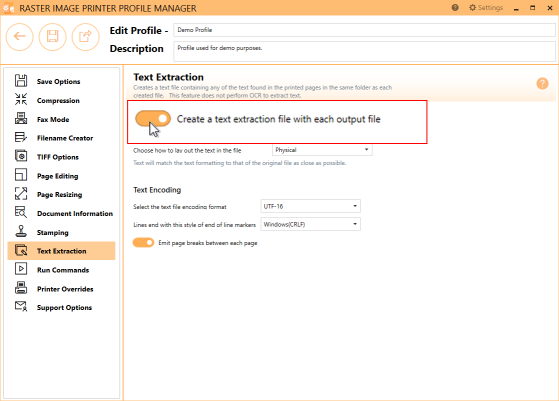Click the Fax Mode icon in sidebar
The image size is (559, 401).
[21, 118]
